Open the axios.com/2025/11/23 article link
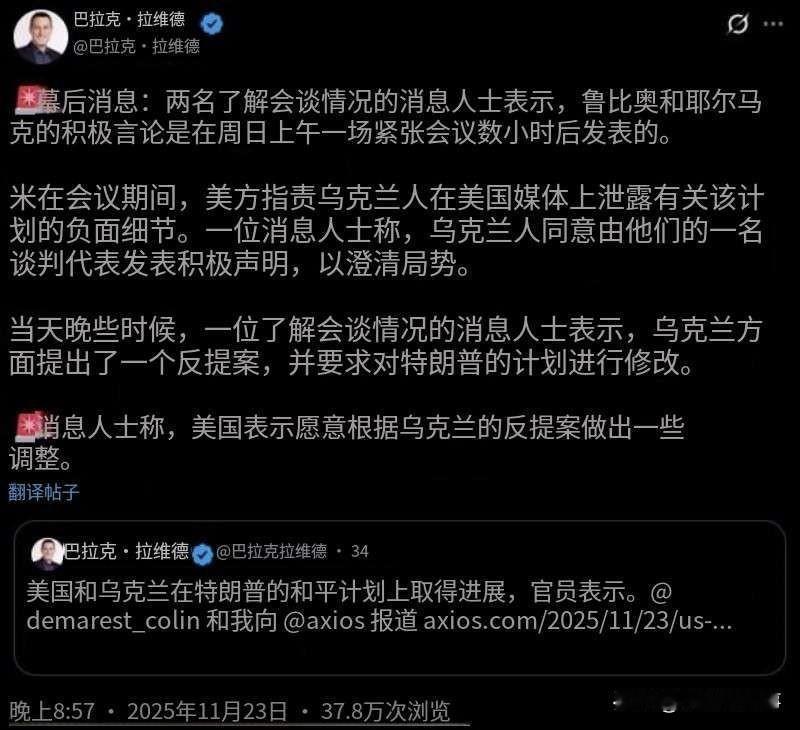This screenshot has height=730, width=800. [x=578, y=621]
